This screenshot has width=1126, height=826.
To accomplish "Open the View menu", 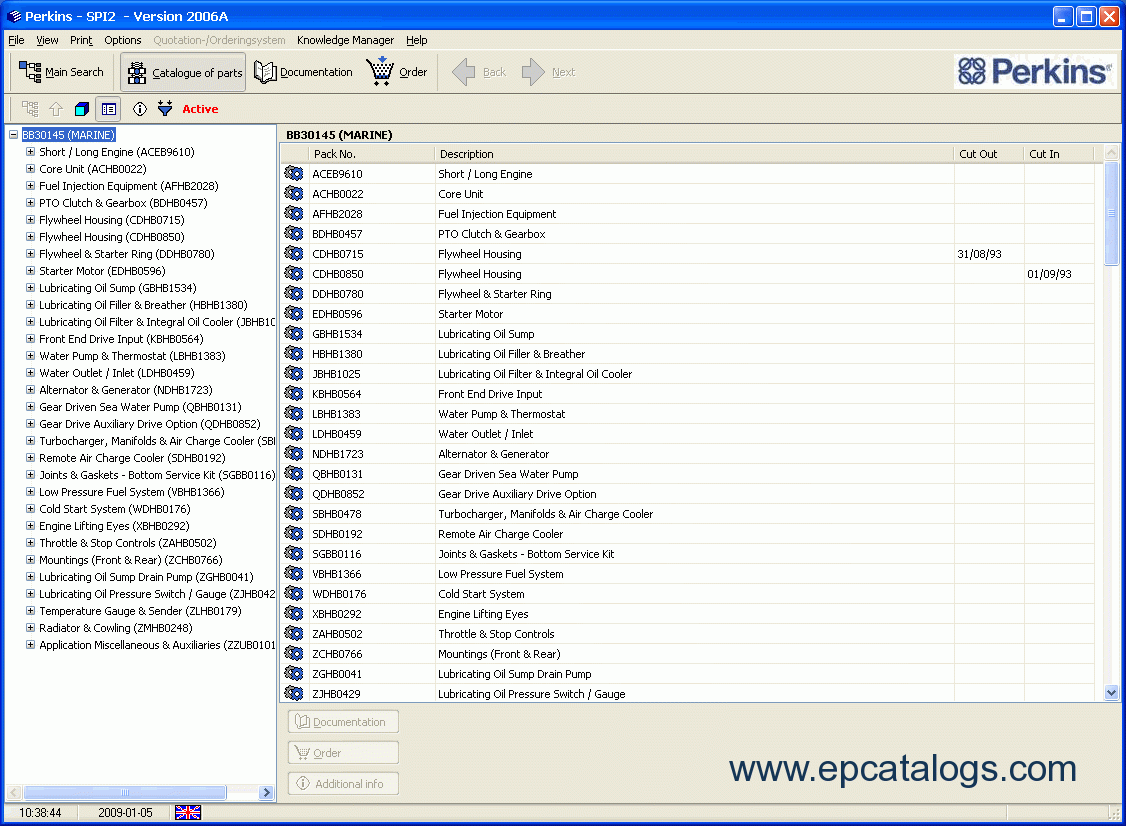I will [x=47, y=40].
